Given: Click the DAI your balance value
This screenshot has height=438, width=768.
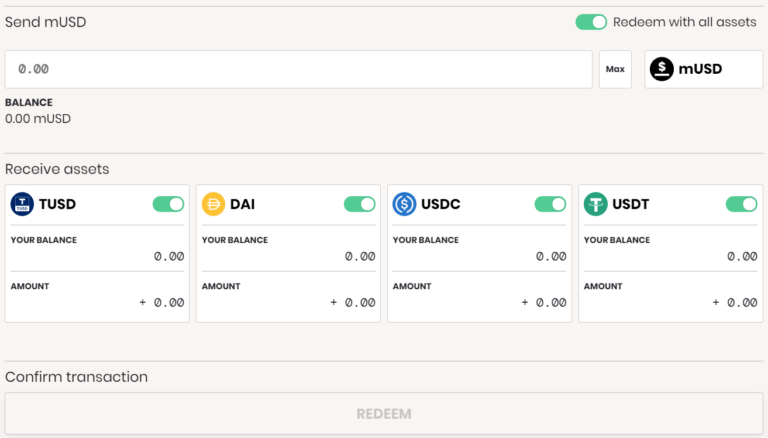Looking at the screenshot, I should tap(360, 256).
